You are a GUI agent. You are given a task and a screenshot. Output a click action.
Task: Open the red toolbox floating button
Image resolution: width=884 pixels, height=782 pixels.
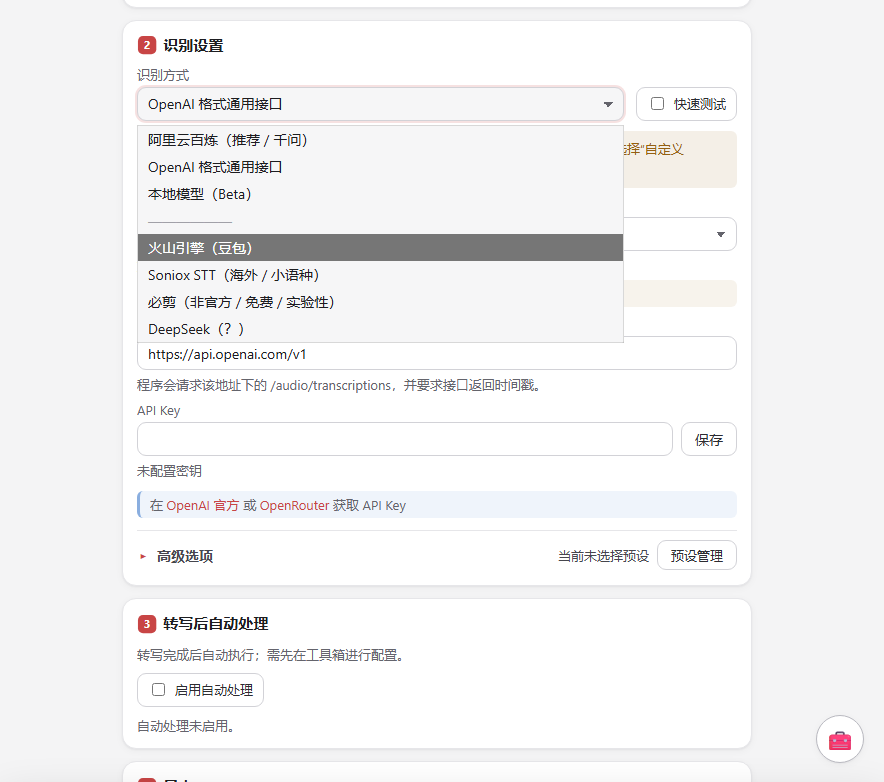[839, 739]
